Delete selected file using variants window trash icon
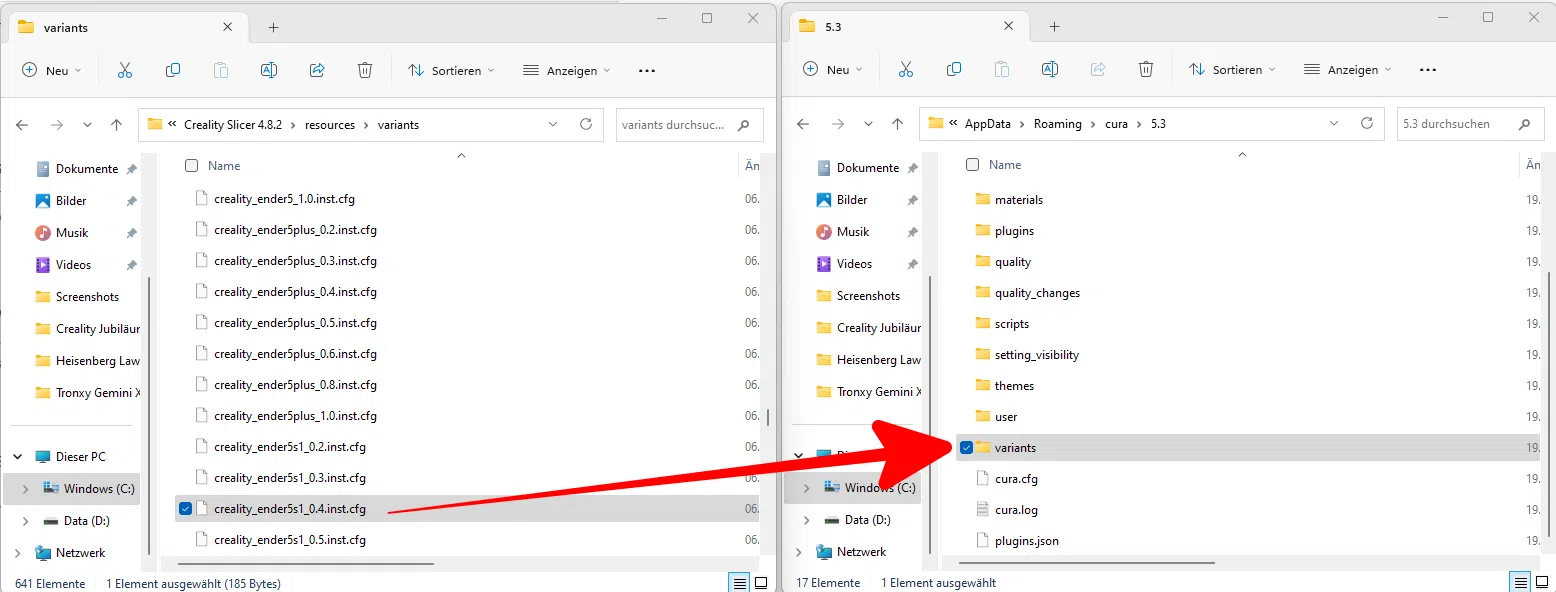 tap(365, 70)
